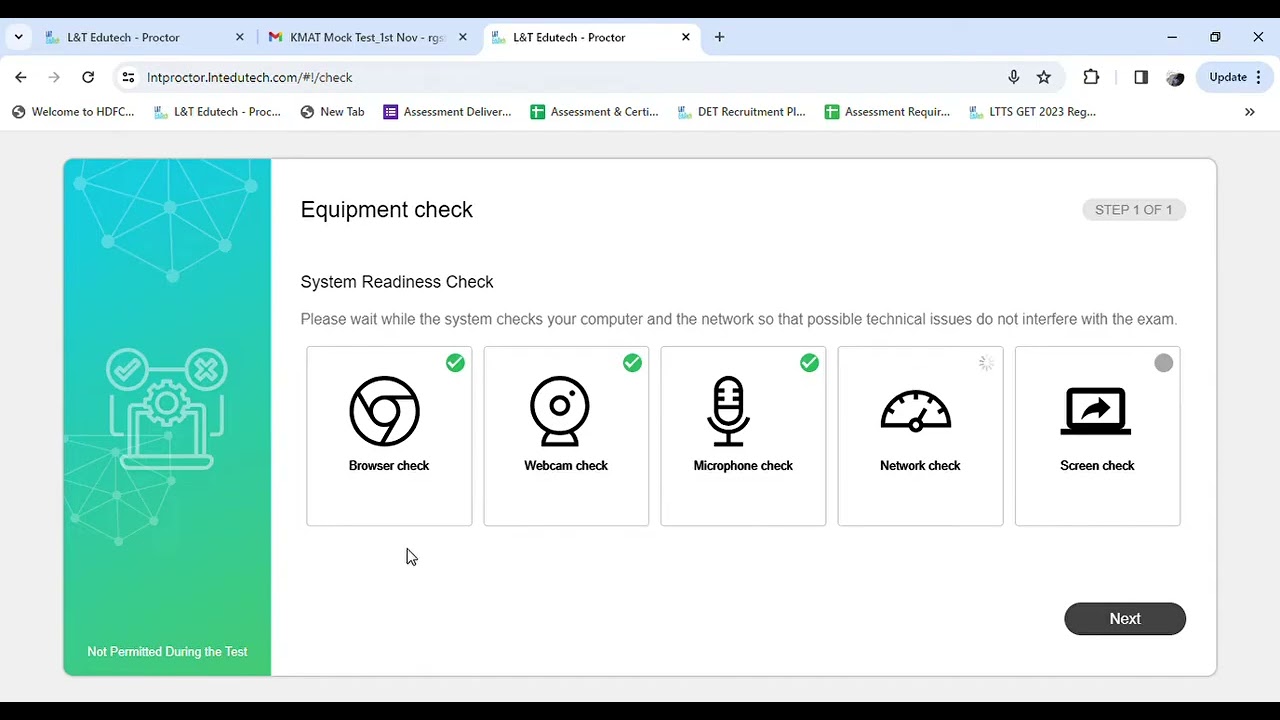
Task: Click the Update button in Chrome toolbar
Action: [x=1233, y=77]
